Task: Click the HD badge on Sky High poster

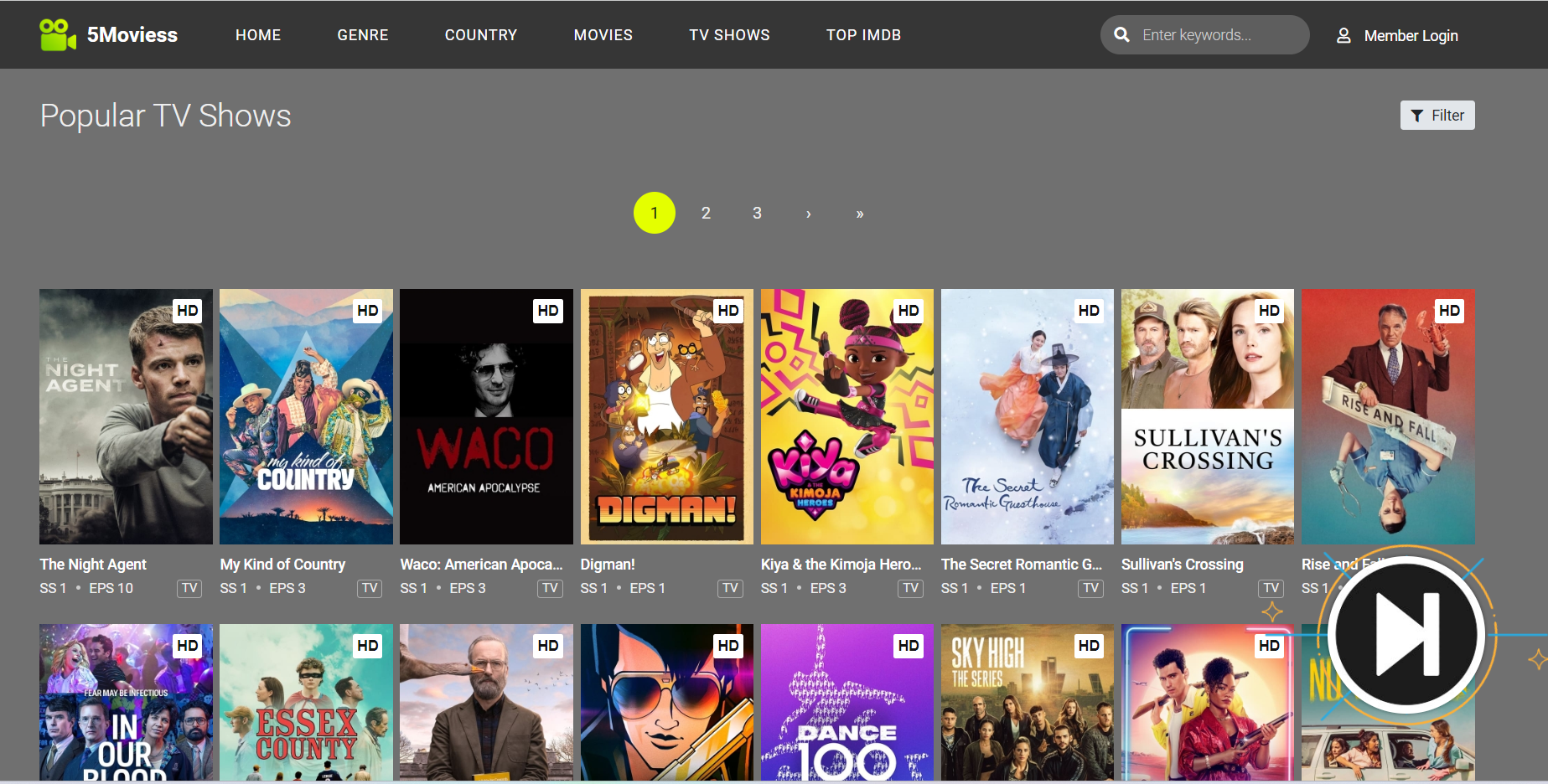Action: click(1089, 646)
